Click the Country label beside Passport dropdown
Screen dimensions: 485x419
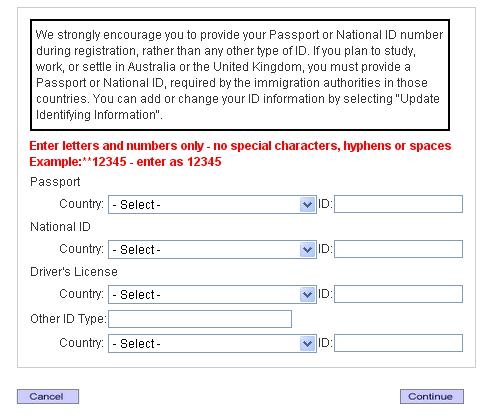pos(81,204)
